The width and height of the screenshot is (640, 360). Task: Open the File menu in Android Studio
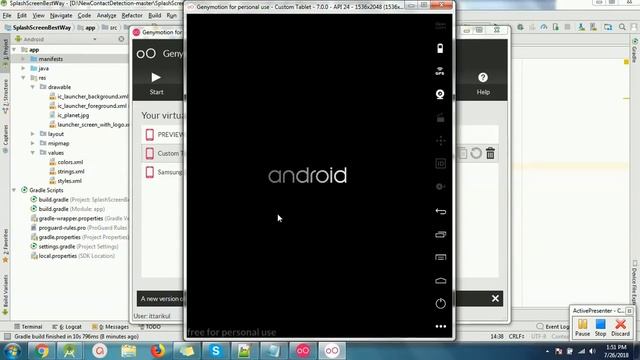(x=7, y=16)
